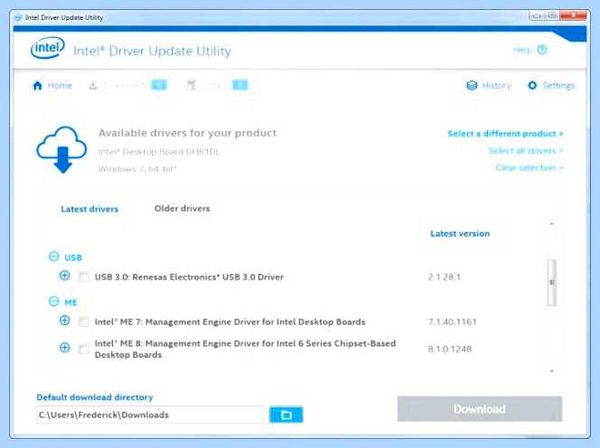Switch to Latest drivers tab

pyautogui.click(x=90, y=209)
